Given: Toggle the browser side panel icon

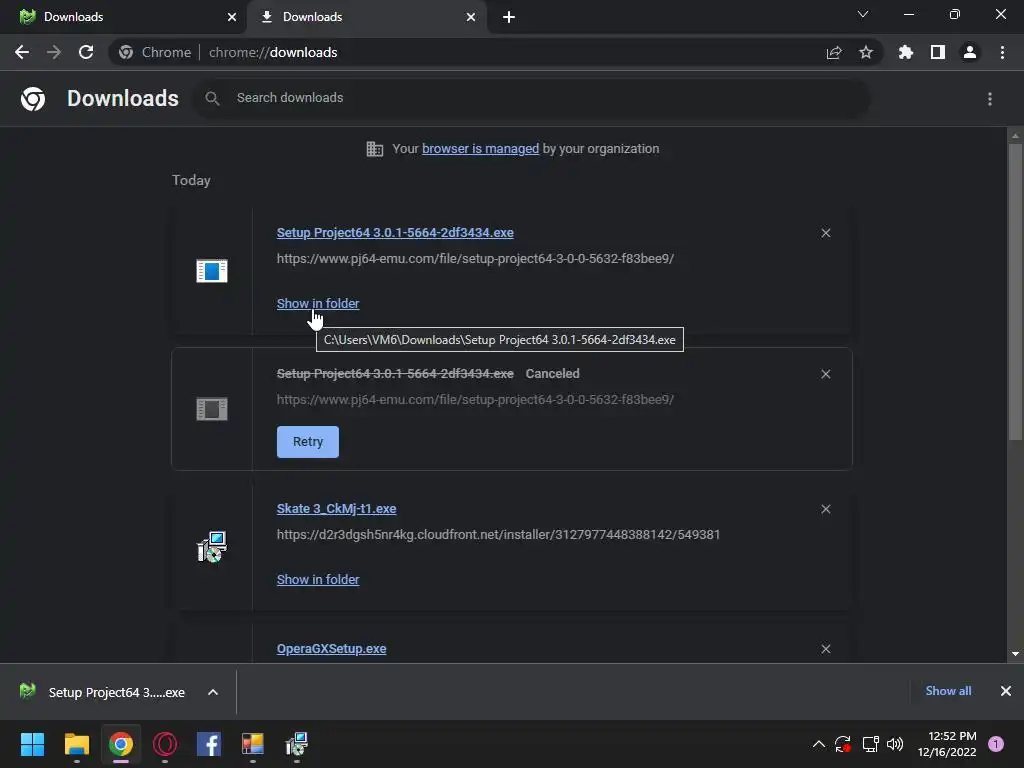Looking at the screenshot, I should [938, 52].
